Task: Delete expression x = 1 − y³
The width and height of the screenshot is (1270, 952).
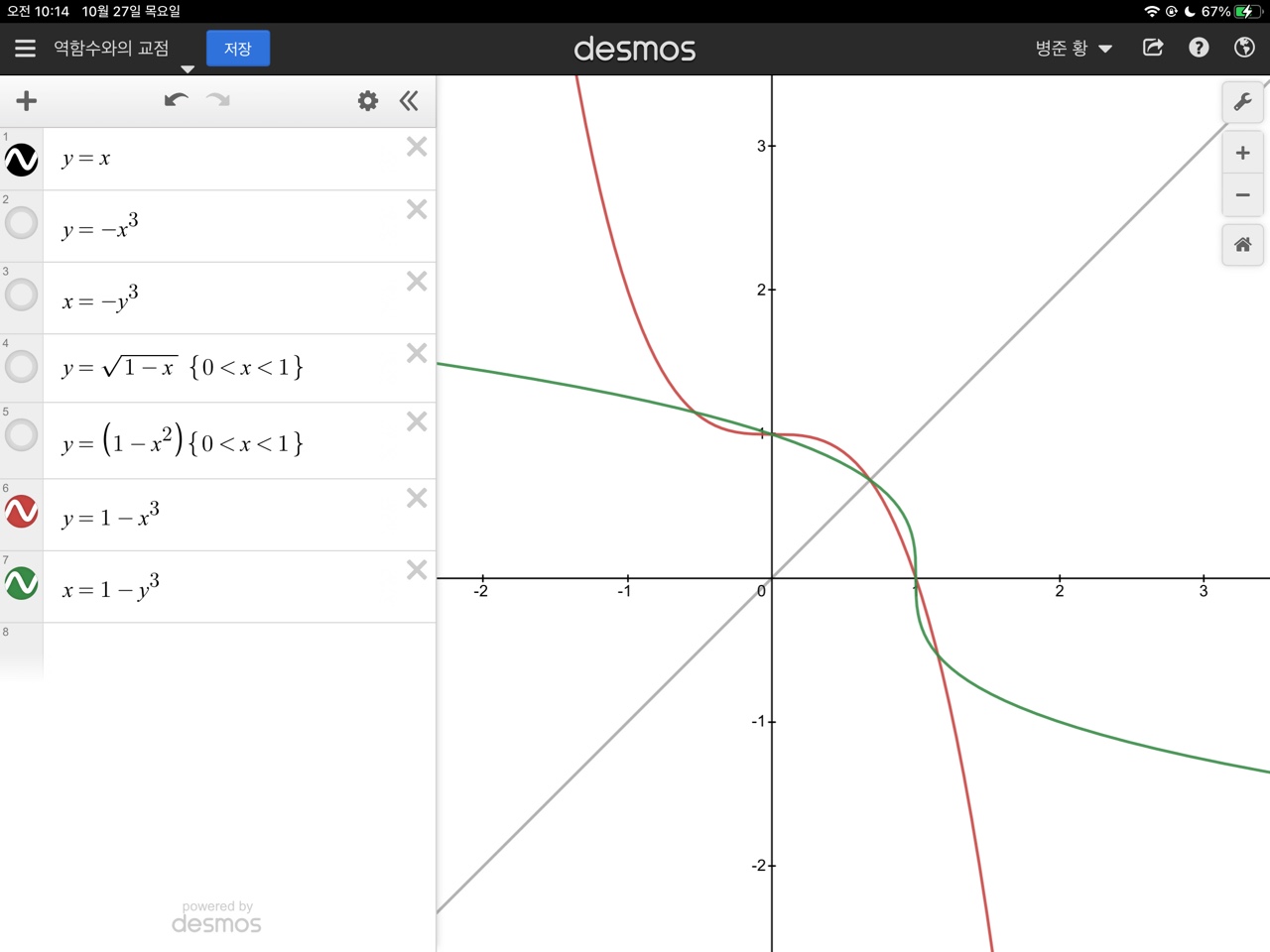Action: coord(417,570)
